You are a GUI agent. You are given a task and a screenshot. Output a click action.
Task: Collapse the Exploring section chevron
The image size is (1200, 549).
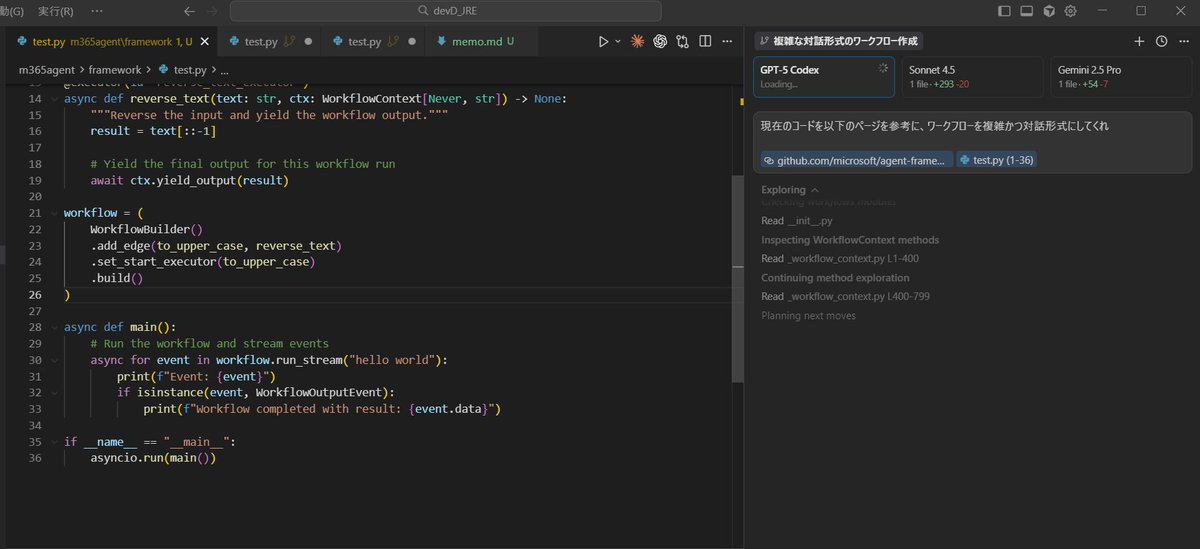tap(815, 190)
